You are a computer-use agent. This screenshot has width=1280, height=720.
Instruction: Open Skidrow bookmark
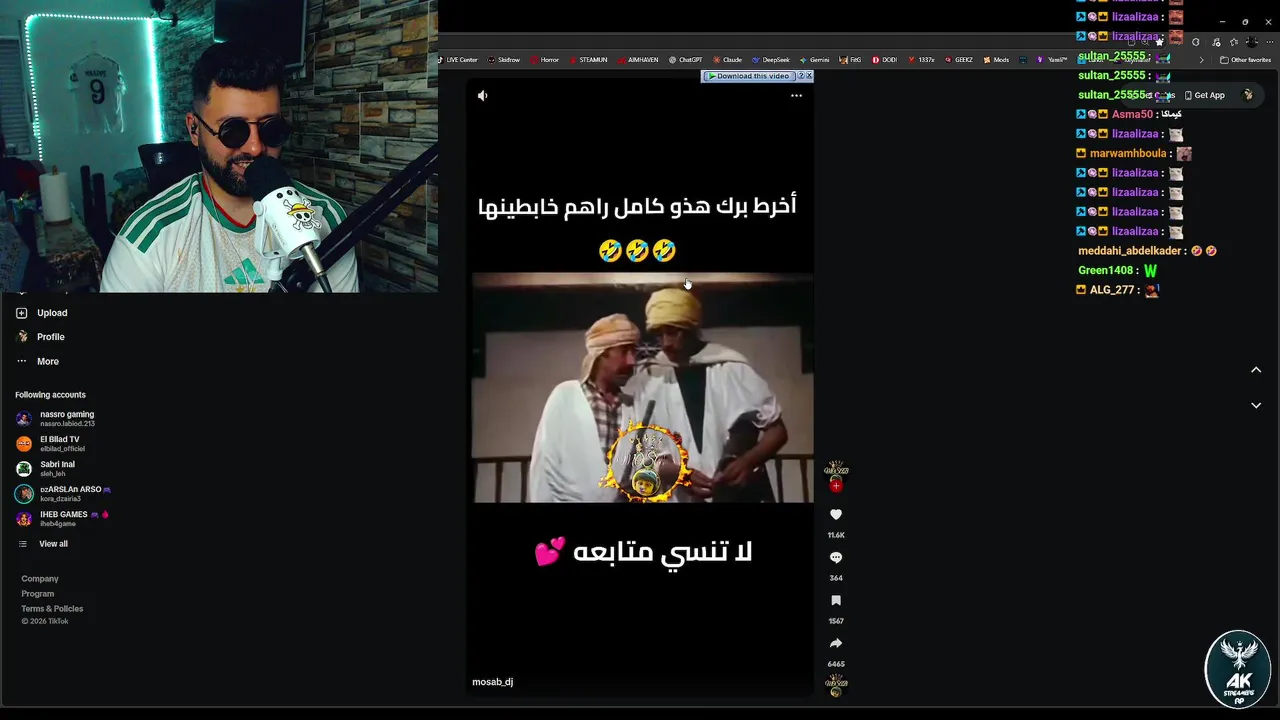[504, 60]
